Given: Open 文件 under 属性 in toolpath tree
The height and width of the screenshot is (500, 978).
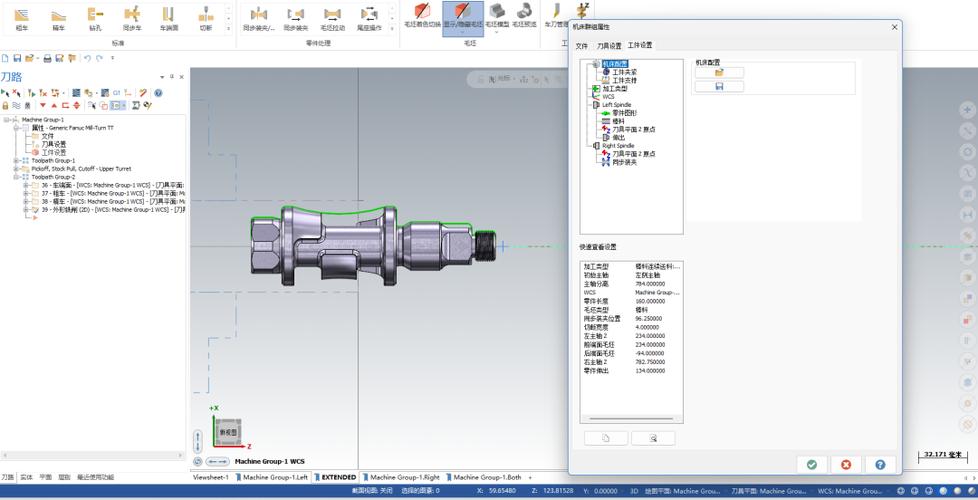Looking at the screenshot, I should click(x=47, y=136).
